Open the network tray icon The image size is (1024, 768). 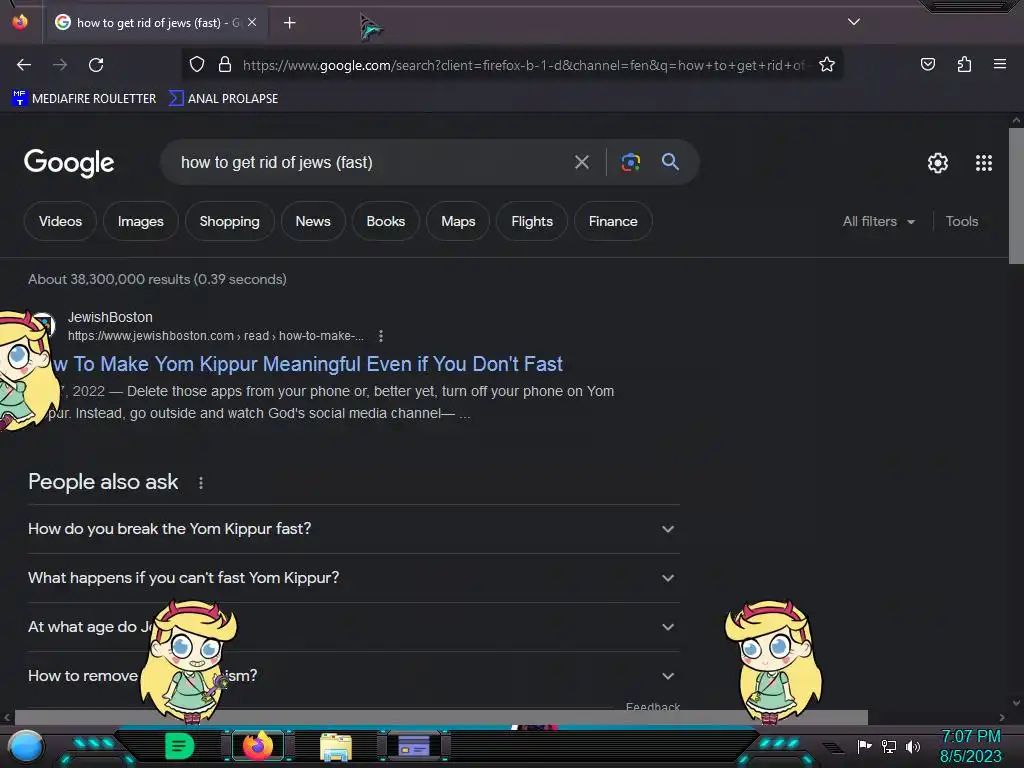click(x=888, y=746)
